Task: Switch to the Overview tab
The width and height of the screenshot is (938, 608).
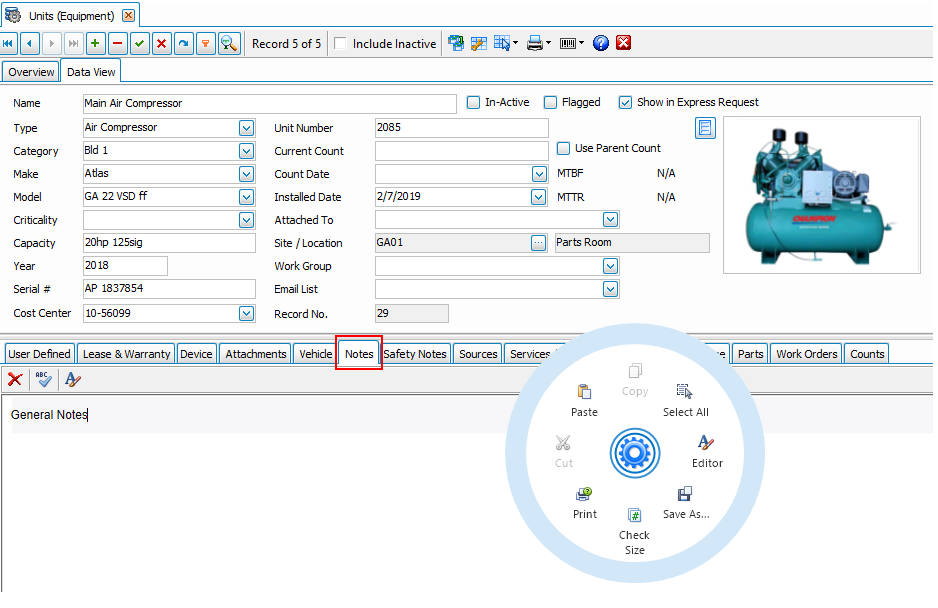Action: (x=31, y=72)
